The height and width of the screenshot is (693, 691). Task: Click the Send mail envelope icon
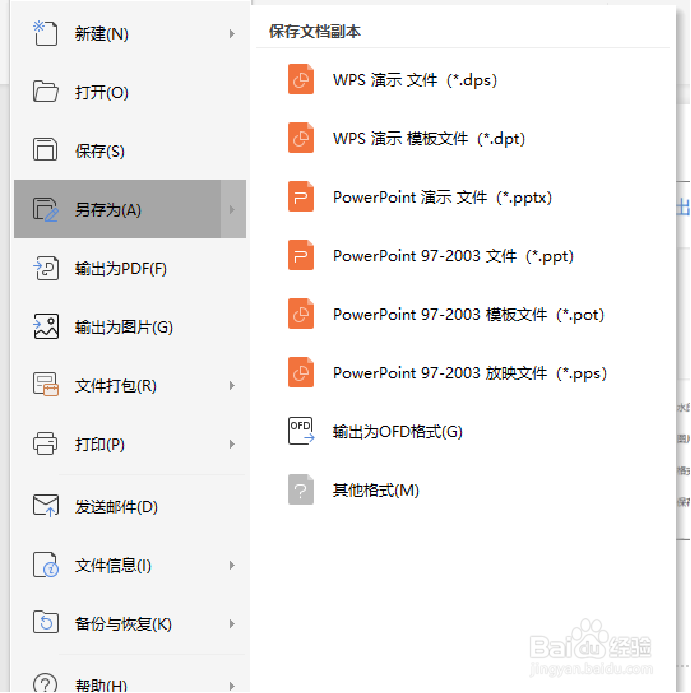46,505
